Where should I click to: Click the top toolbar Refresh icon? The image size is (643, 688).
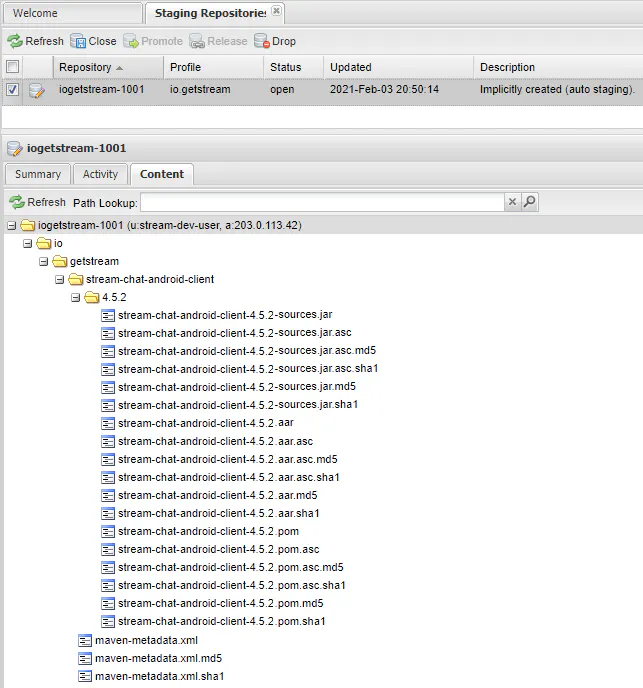(15, 41)
